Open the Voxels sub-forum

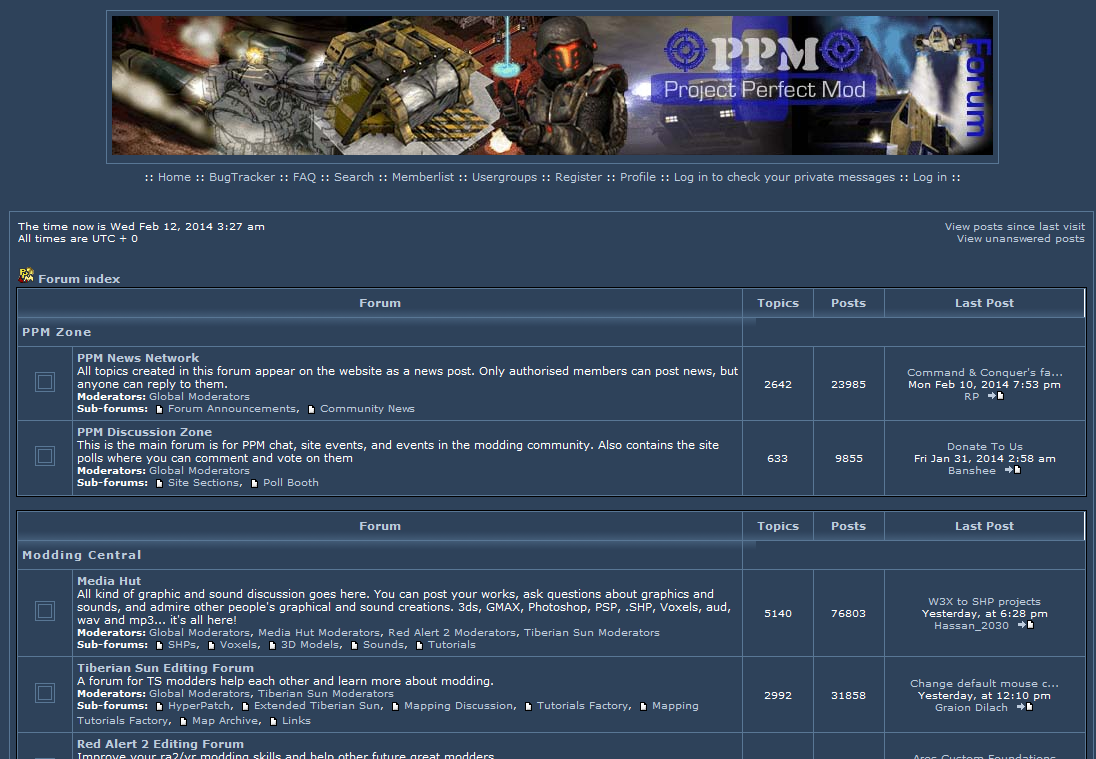[x=238, y=644]
